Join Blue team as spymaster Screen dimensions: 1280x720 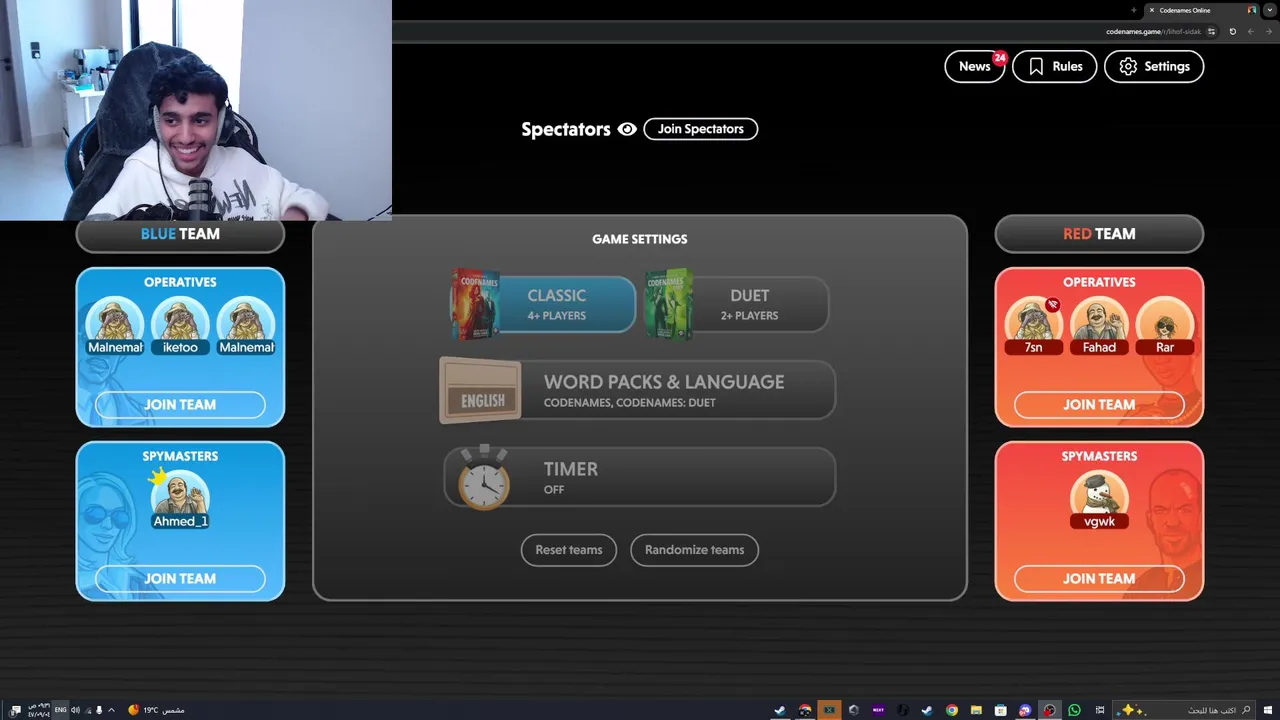coord(180,579)
